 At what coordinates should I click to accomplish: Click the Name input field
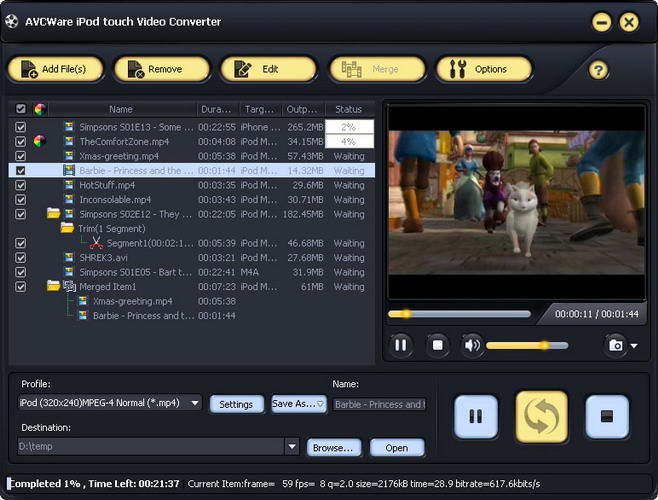click(x=379, y=405)
